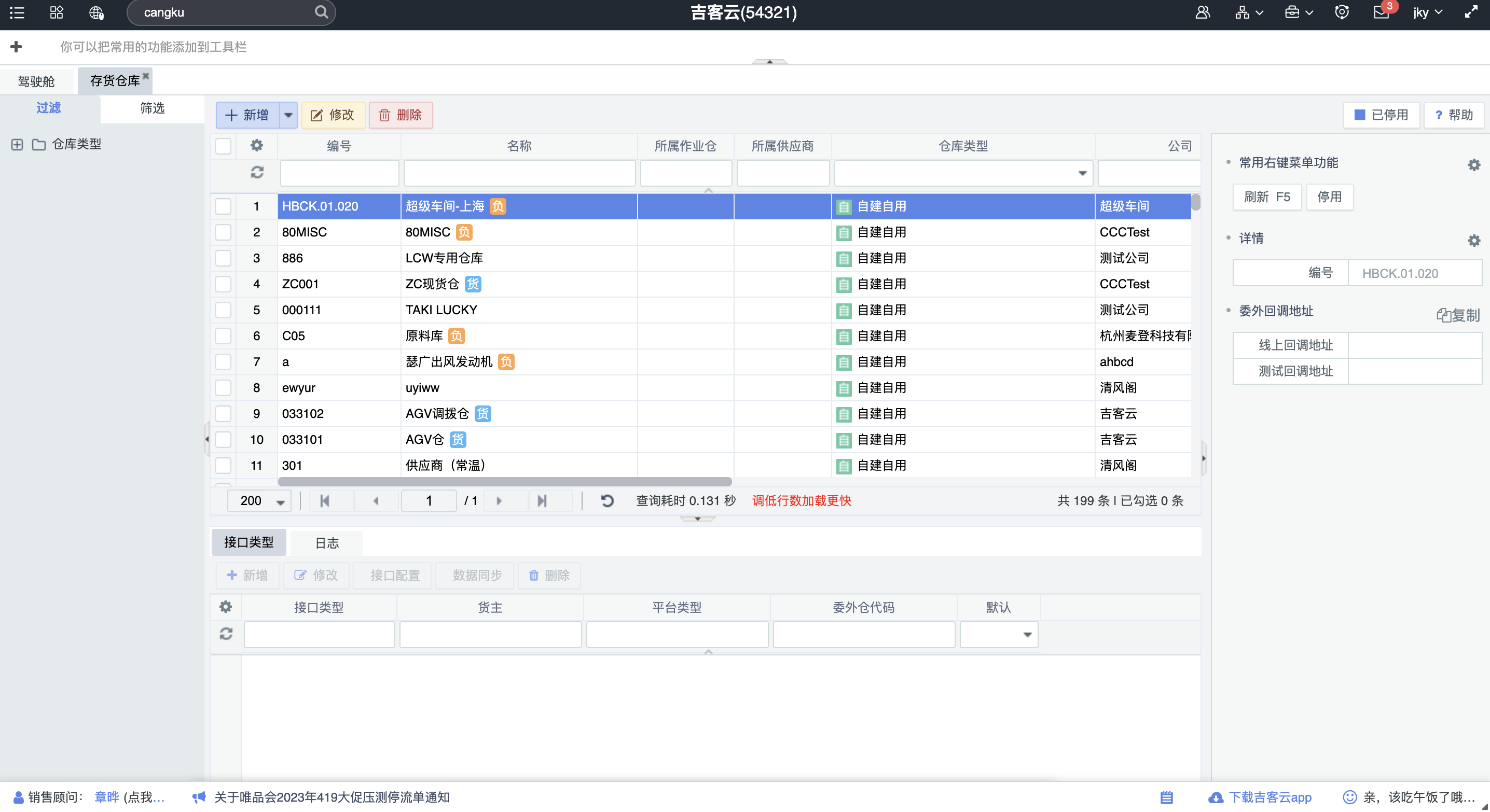
Task: Toggle fullscreen with the expand arrows icon
Action: pos(1471,12)
